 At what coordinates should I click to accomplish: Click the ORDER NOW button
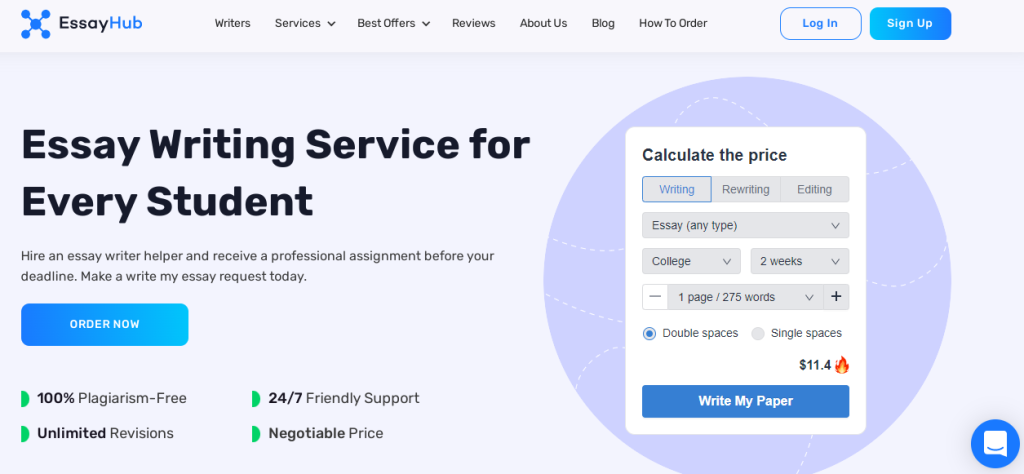point(104,324)
